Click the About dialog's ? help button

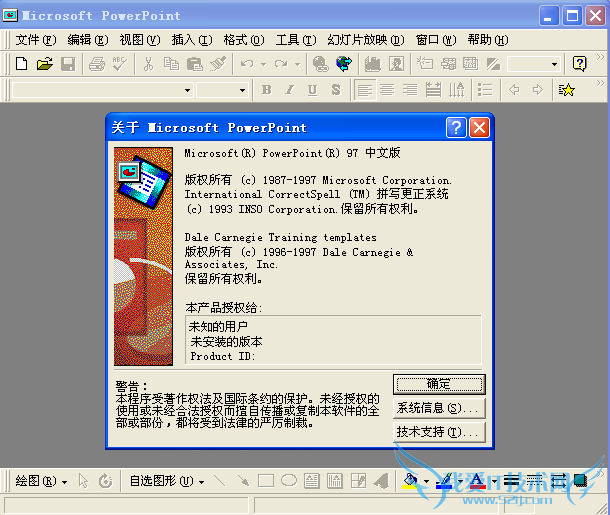456,128
